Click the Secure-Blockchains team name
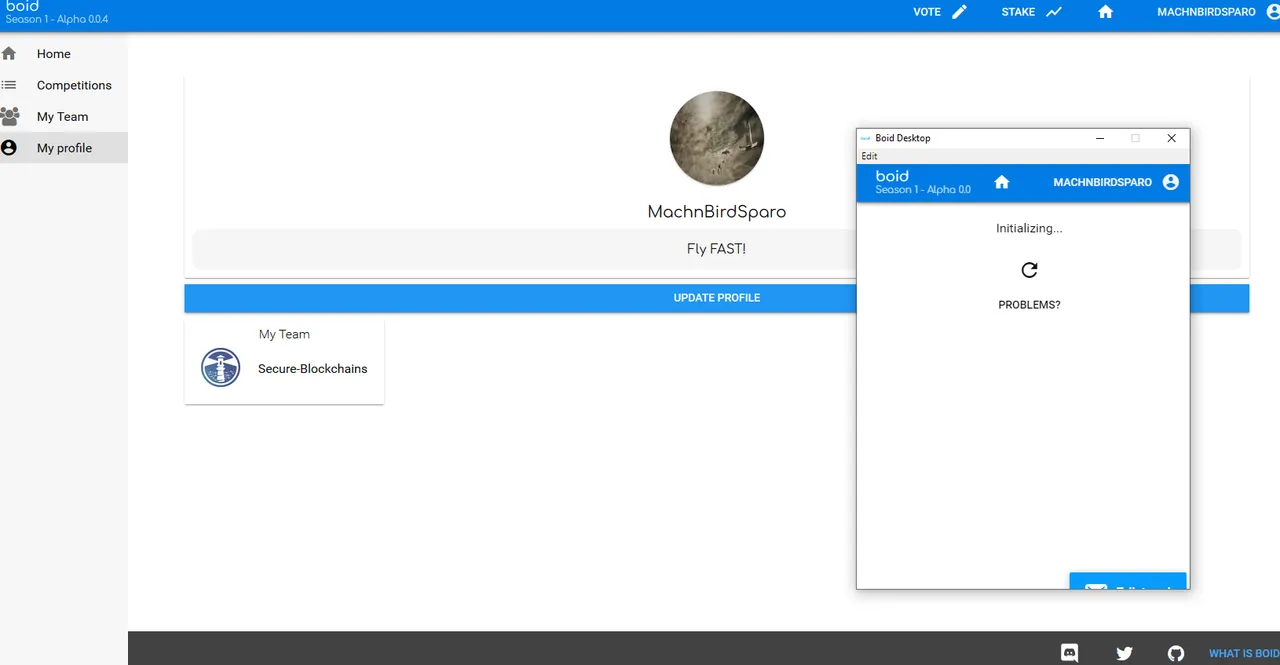This screenshot has width=1280, height=665. coord(313,369)
